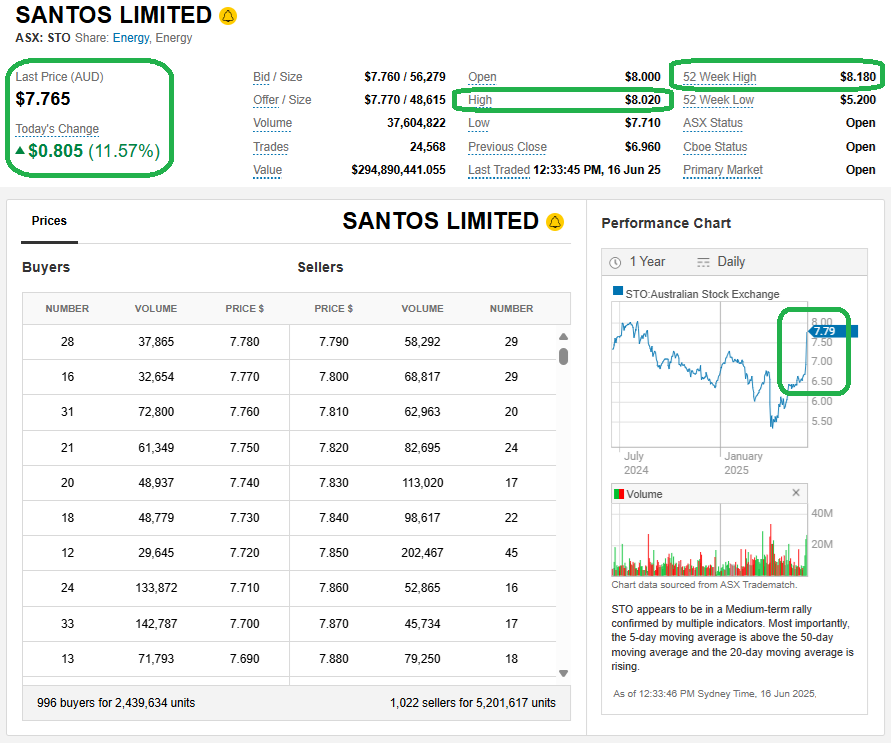Click the Previous Close label
891x743 pixels.
[x=507, y=147]
